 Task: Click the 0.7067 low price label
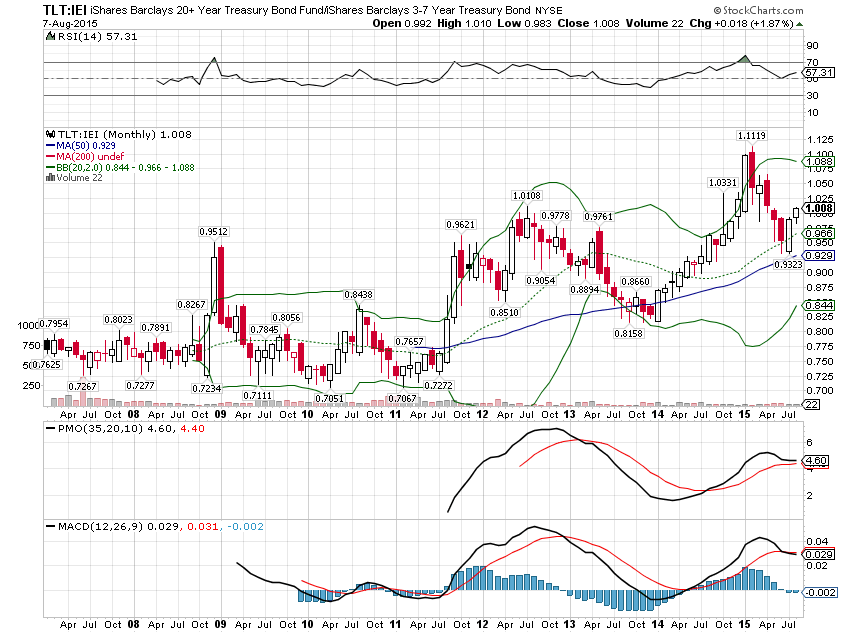coord(402,398)
